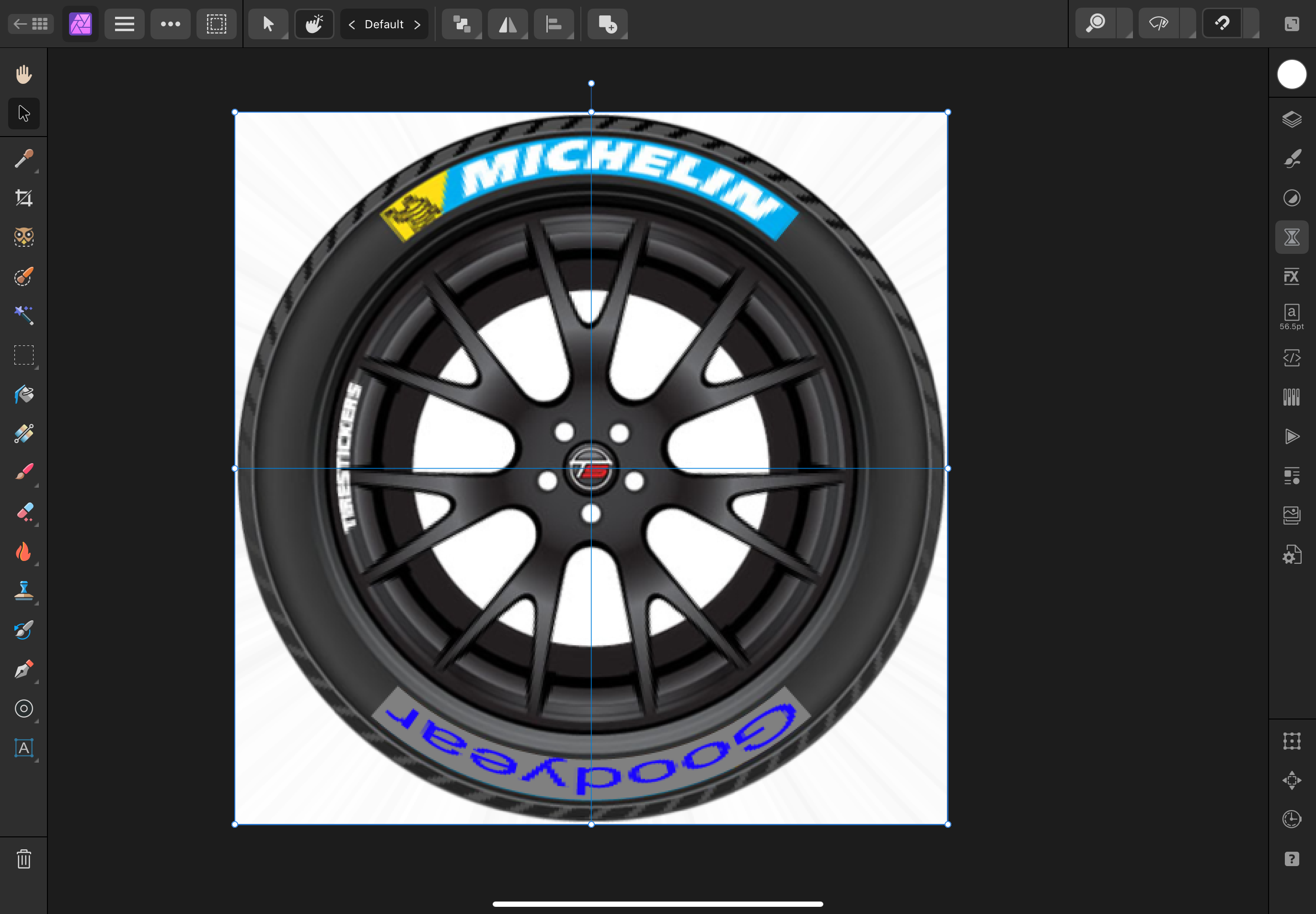Select the Clone stamp tool

(x=23, y=591)
